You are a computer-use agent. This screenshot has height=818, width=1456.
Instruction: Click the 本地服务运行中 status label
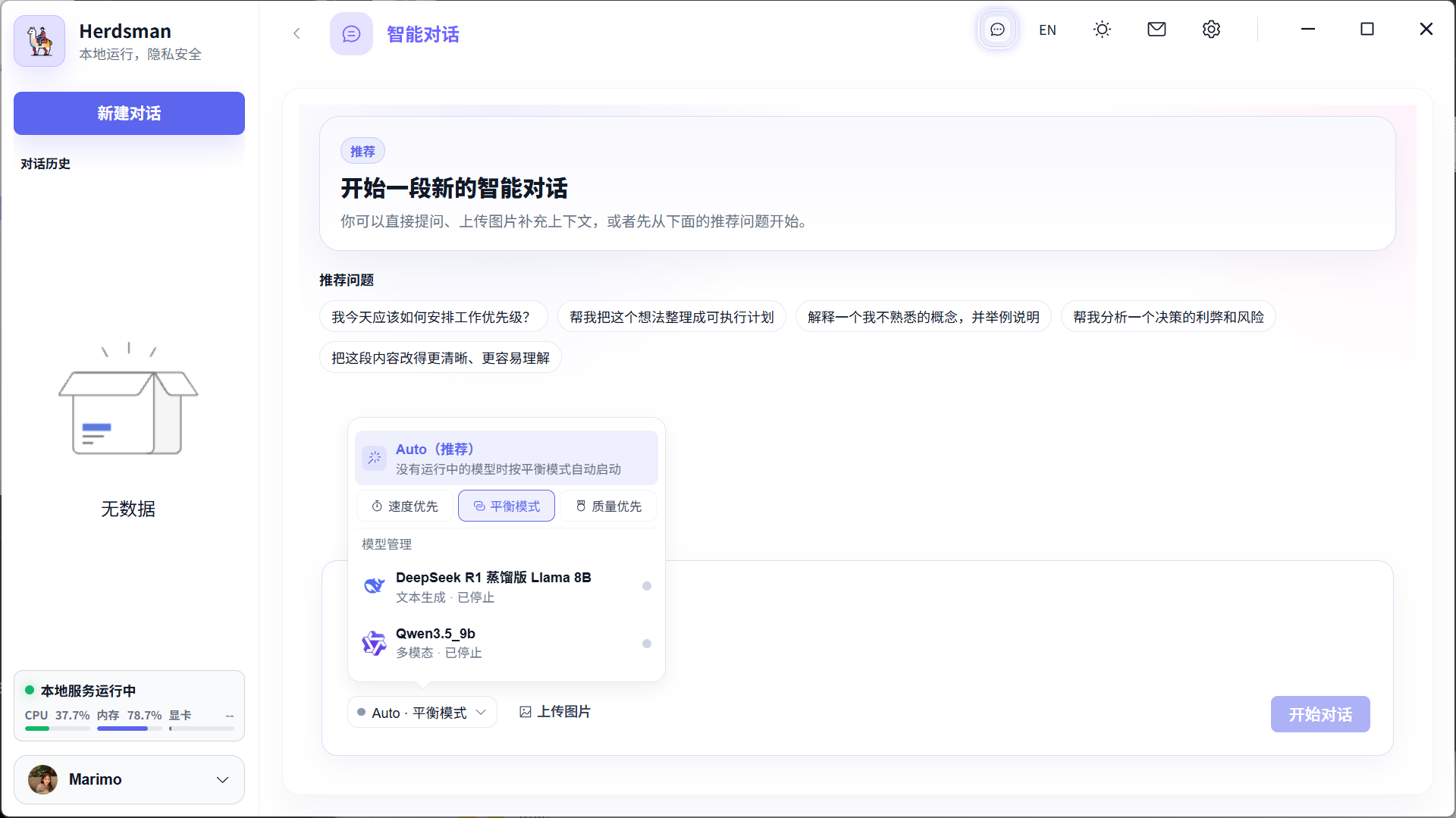point(88,691)
